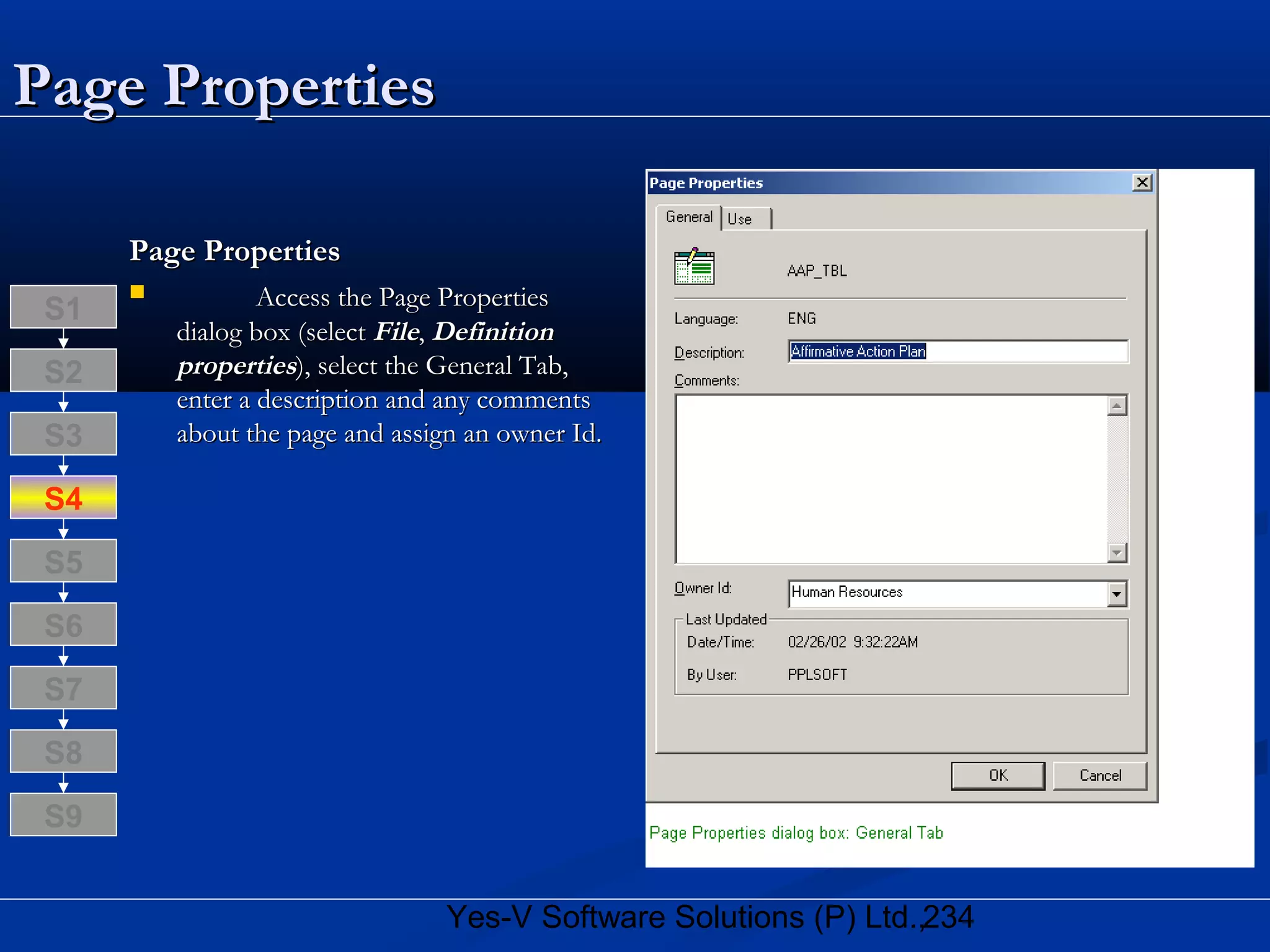The width and height of the screenshot is (1270, 952).
Task: Click the Page Properties subheading above the bullet
Action: pos(234,251)
